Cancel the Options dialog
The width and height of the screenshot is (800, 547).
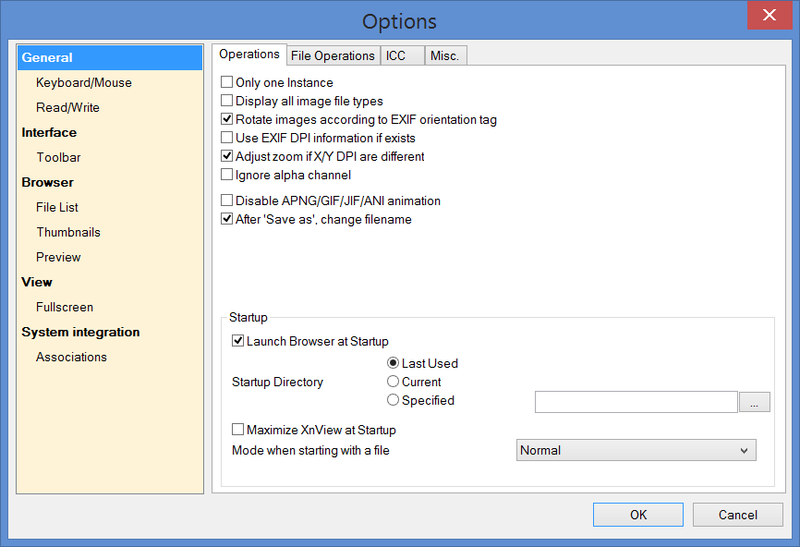coord(738,515)
